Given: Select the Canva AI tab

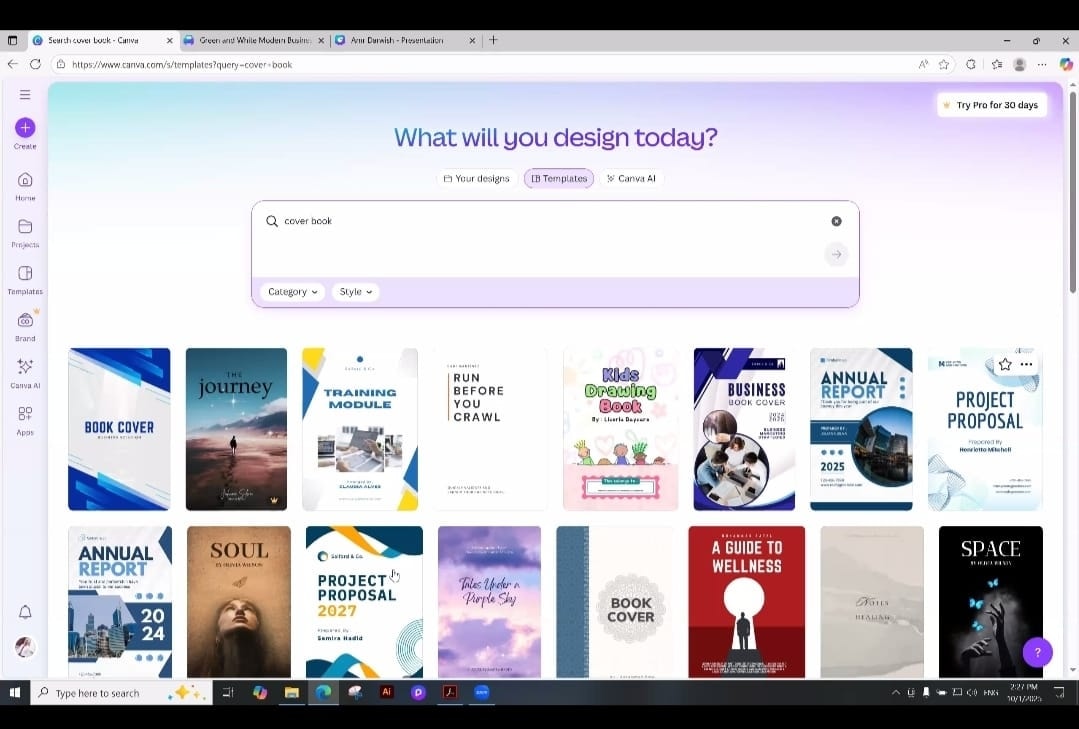Looking at the screenshot, I should point(631,179).
